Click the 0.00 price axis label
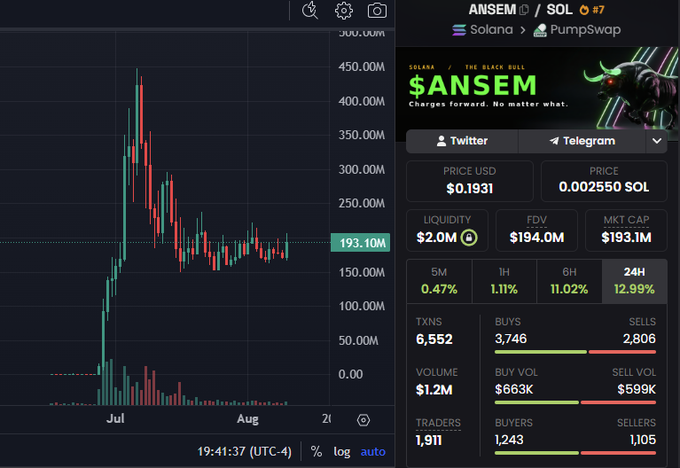 (x=350, y=374)
